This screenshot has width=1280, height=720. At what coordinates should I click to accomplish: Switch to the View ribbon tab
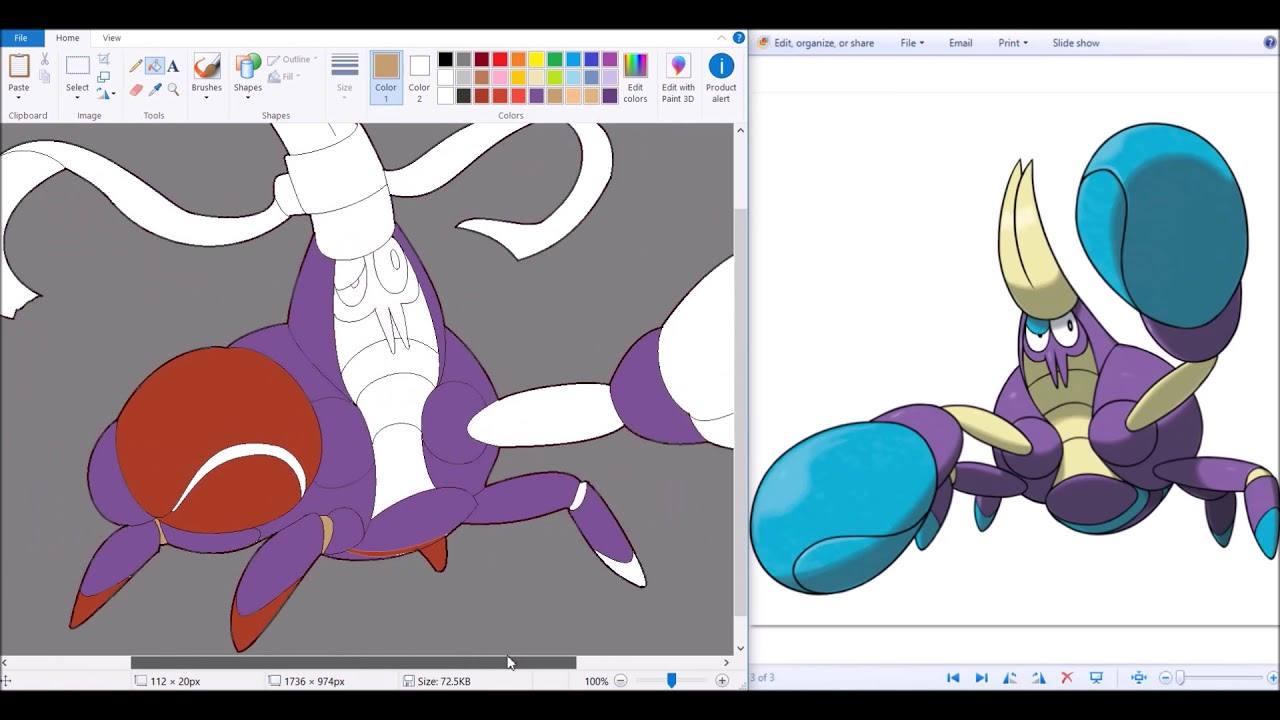[112, 38]
